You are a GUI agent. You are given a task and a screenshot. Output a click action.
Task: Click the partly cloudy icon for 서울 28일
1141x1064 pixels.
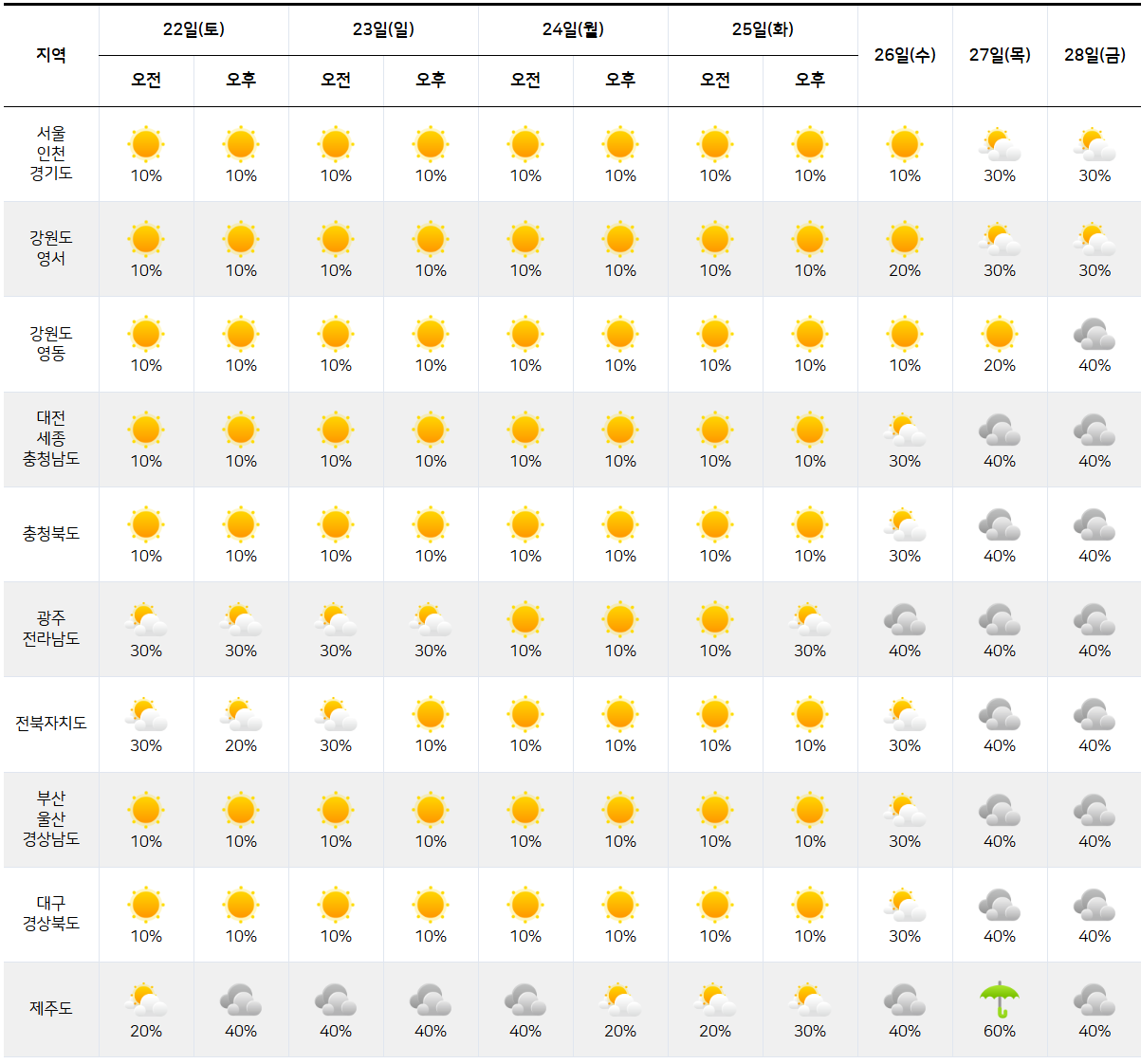coord(1095,145)
